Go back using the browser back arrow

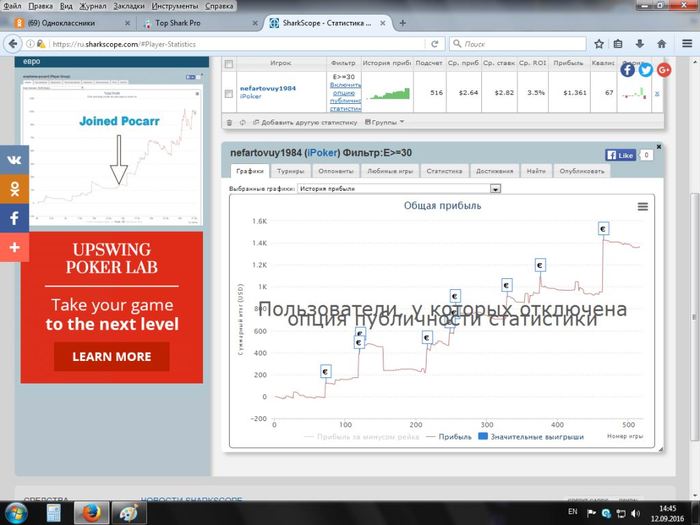point(13,44)
